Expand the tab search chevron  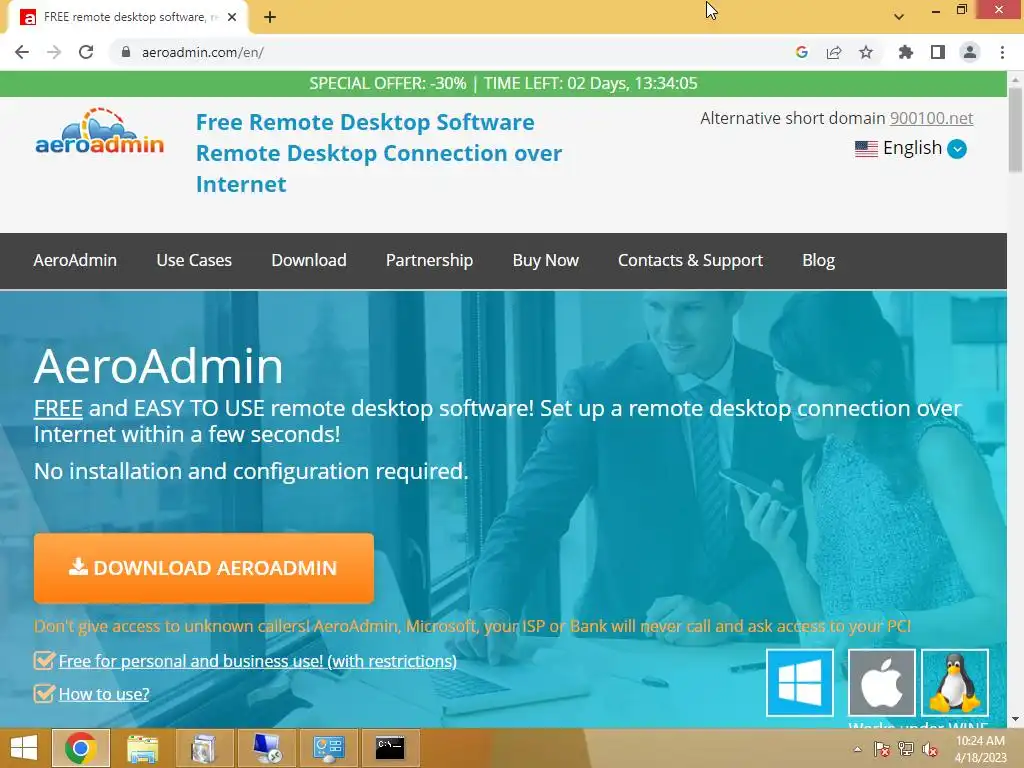click(x=899, y=17)
